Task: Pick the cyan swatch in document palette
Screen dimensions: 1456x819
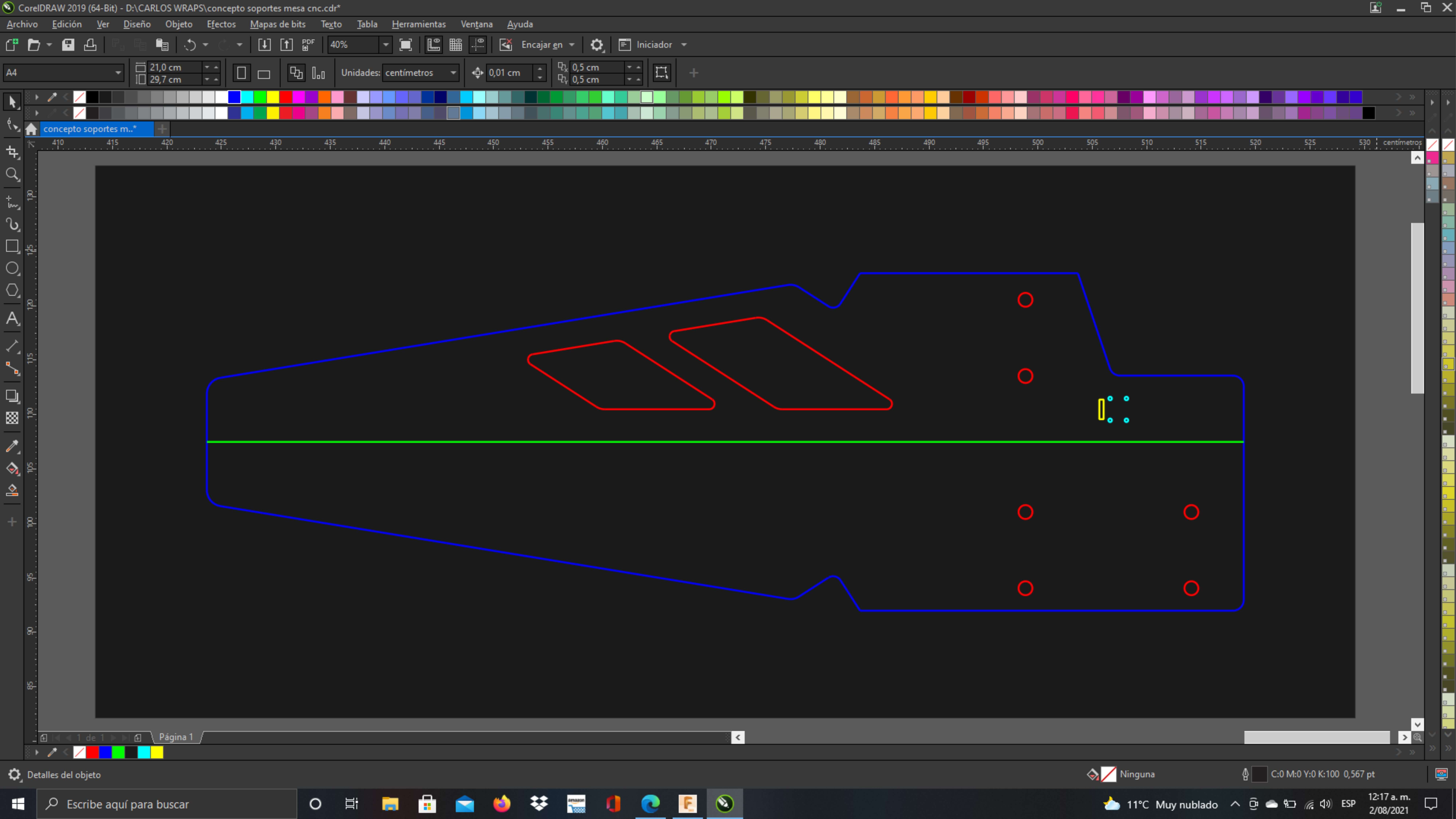Action: coord(144,752)
